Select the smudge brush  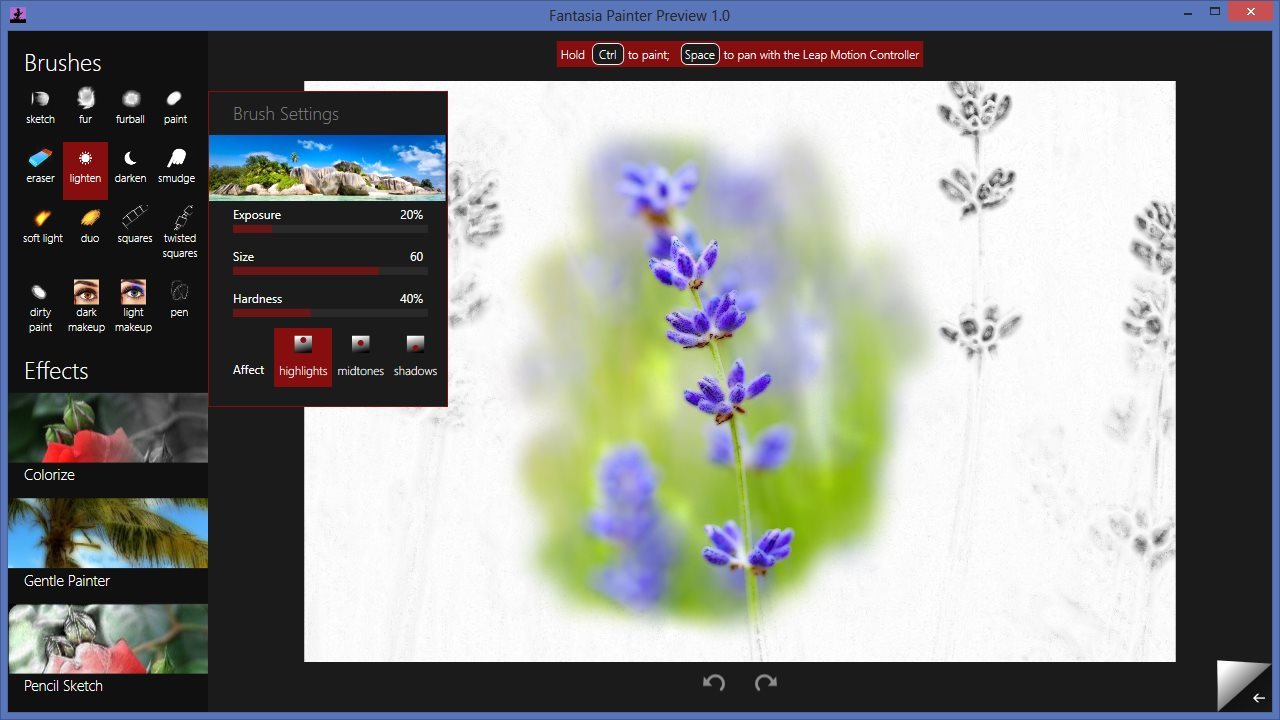click(176, 166)
